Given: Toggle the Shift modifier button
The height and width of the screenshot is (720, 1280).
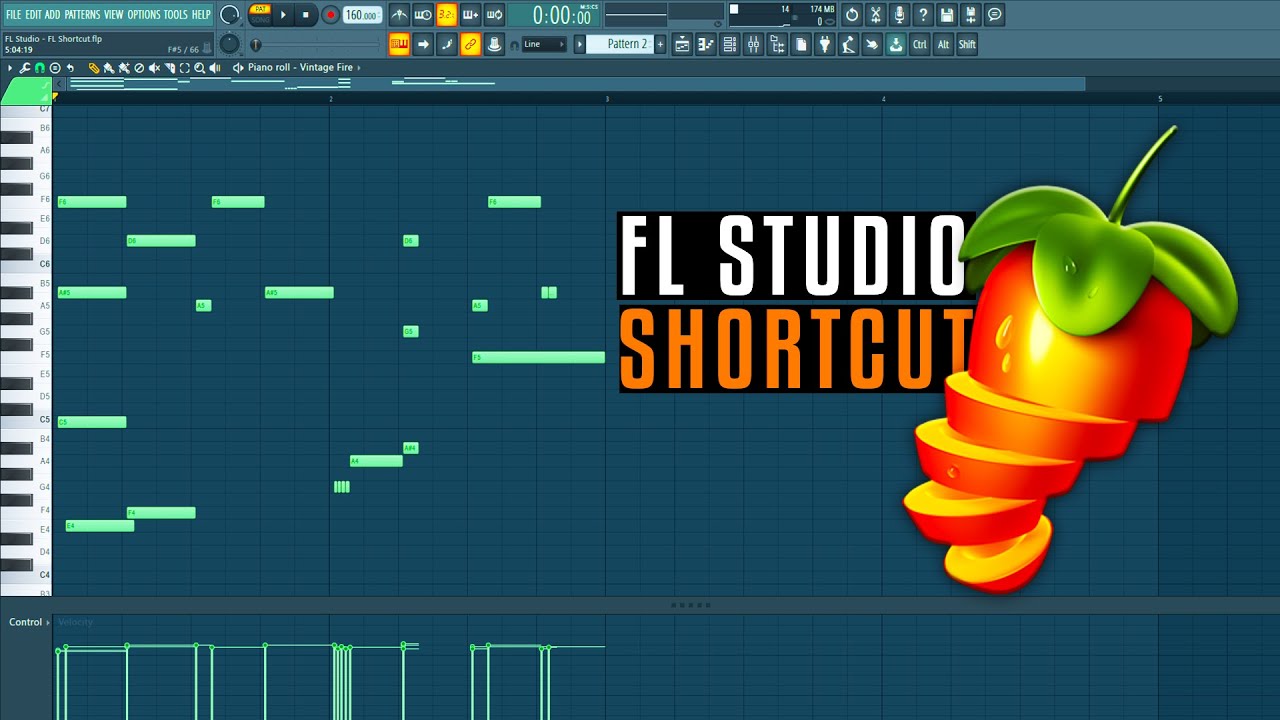Looking at the screenshot, I should [967, 44].
